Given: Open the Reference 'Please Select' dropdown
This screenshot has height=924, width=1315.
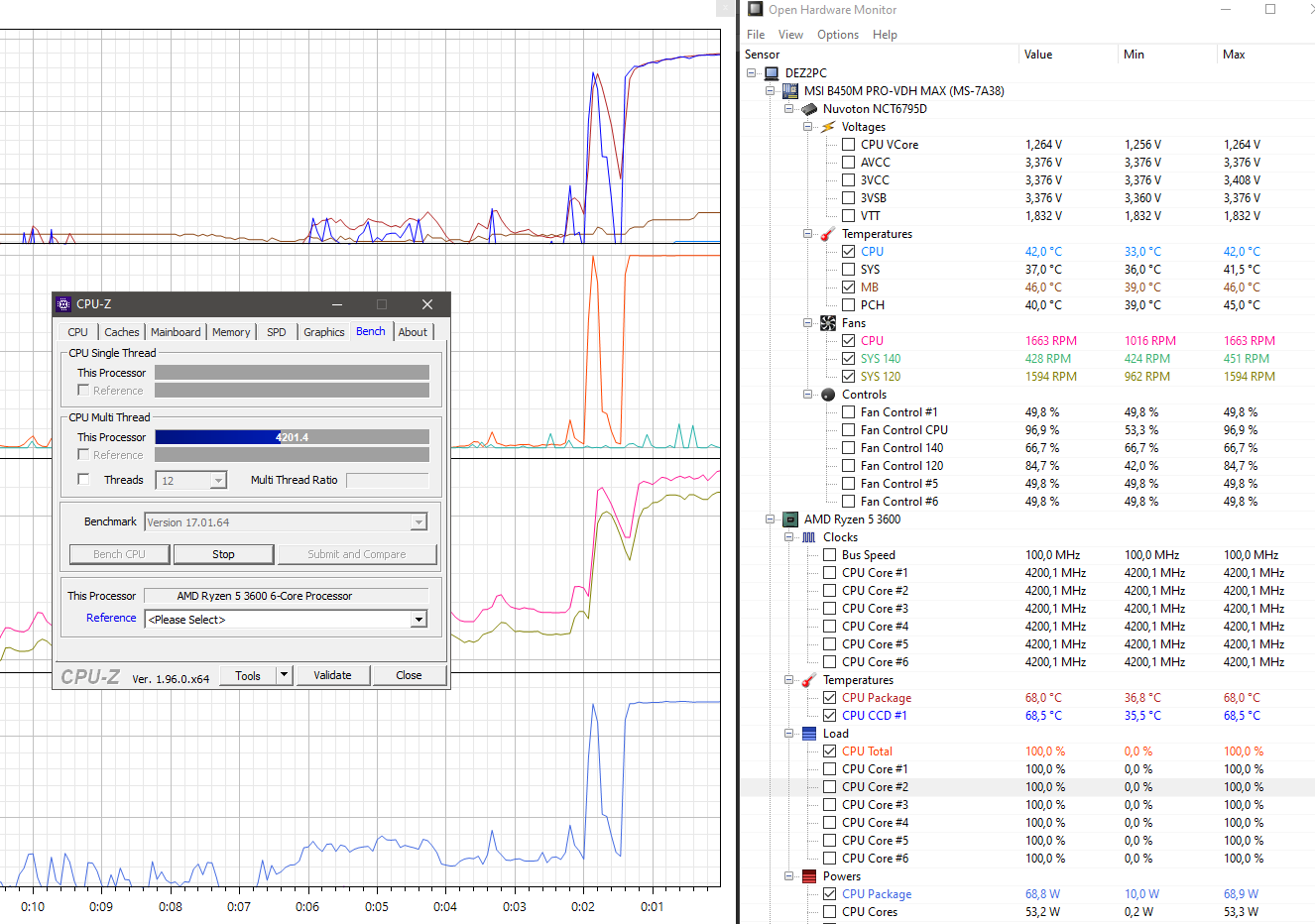Looking at the screenshot, I should (418, 620).
